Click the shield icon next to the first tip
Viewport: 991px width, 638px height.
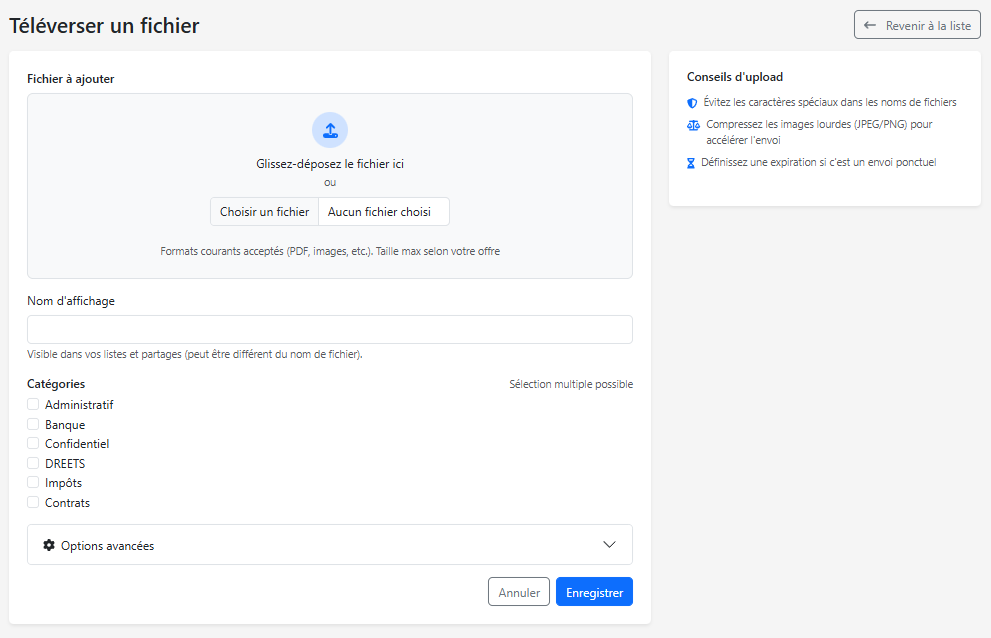coord(692,102)
